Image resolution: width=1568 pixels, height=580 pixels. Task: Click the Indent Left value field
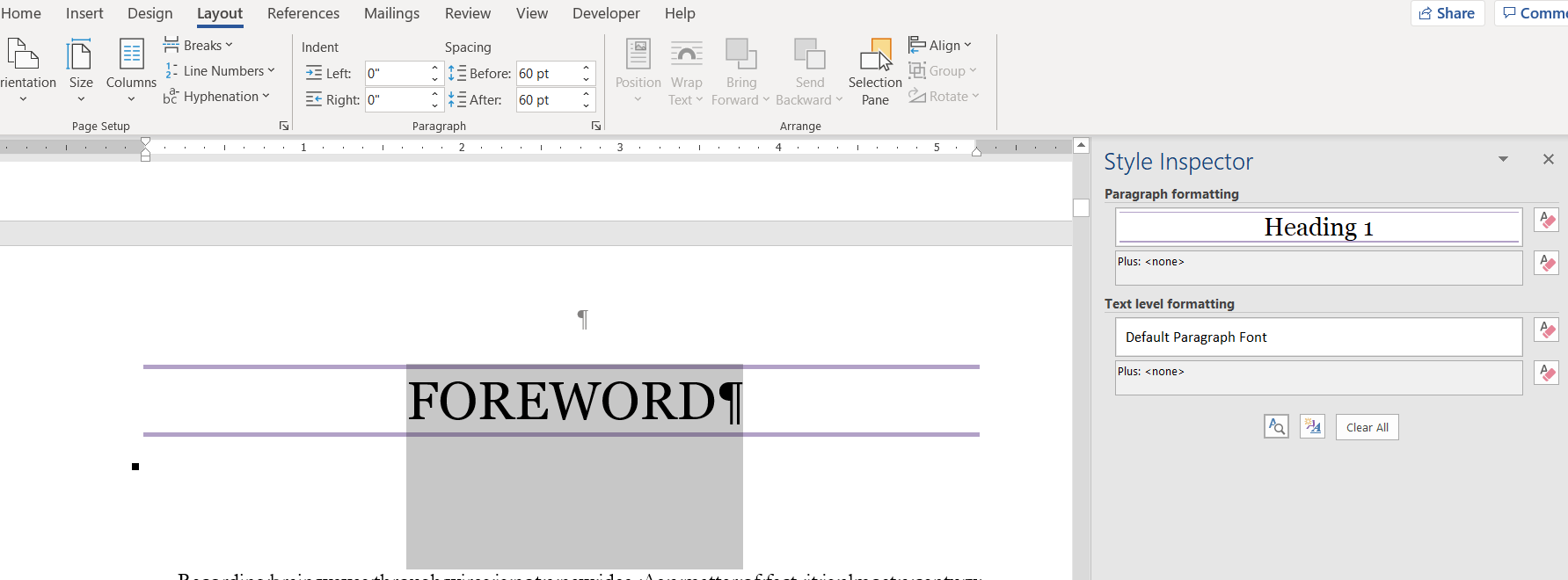point(397,73)
